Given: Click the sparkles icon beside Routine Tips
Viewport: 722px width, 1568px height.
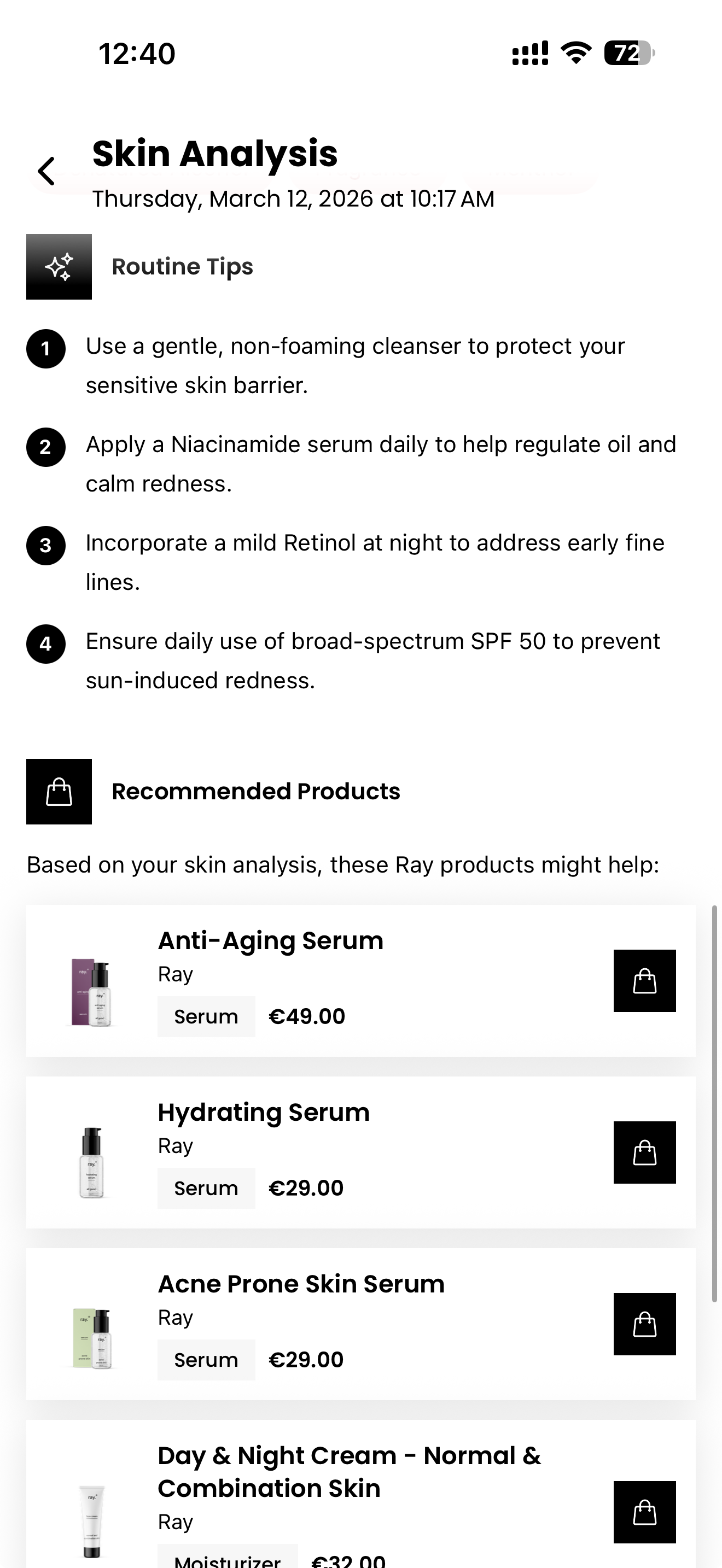Looking at the screenshot, I should pyautogui.click(x=59, y=266).
